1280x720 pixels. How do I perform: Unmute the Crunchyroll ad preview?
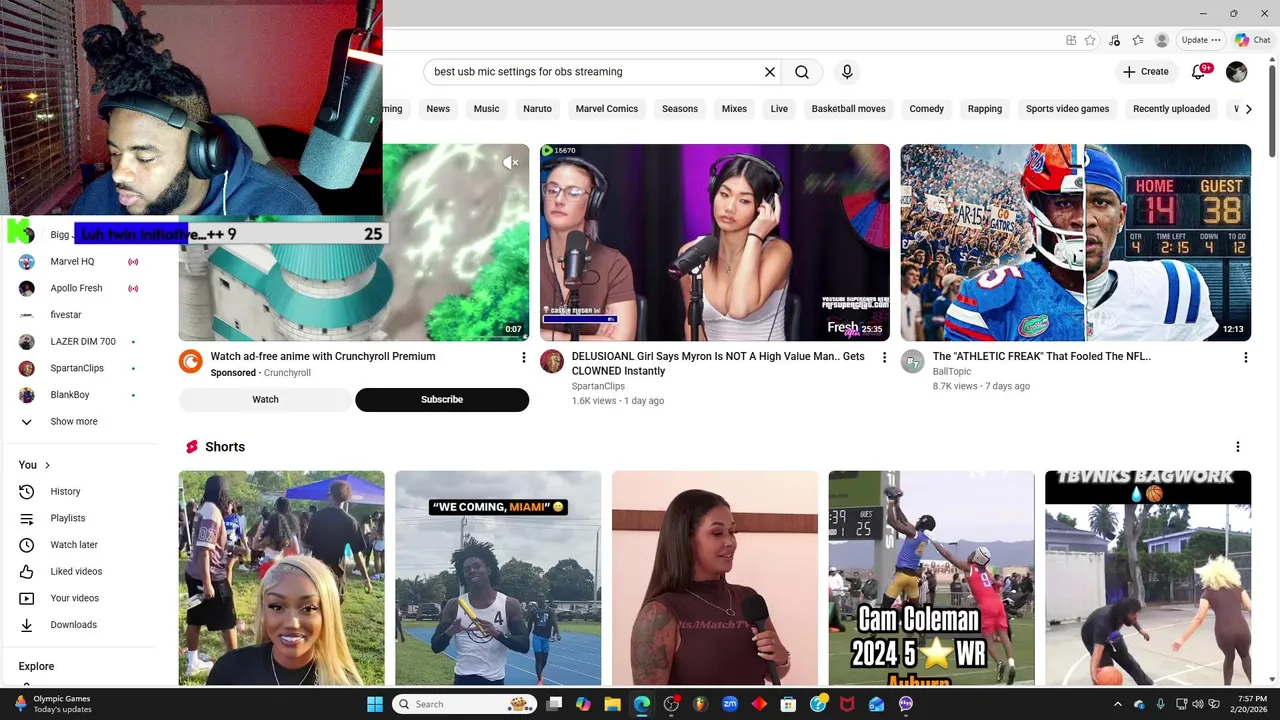click(511, 162)
